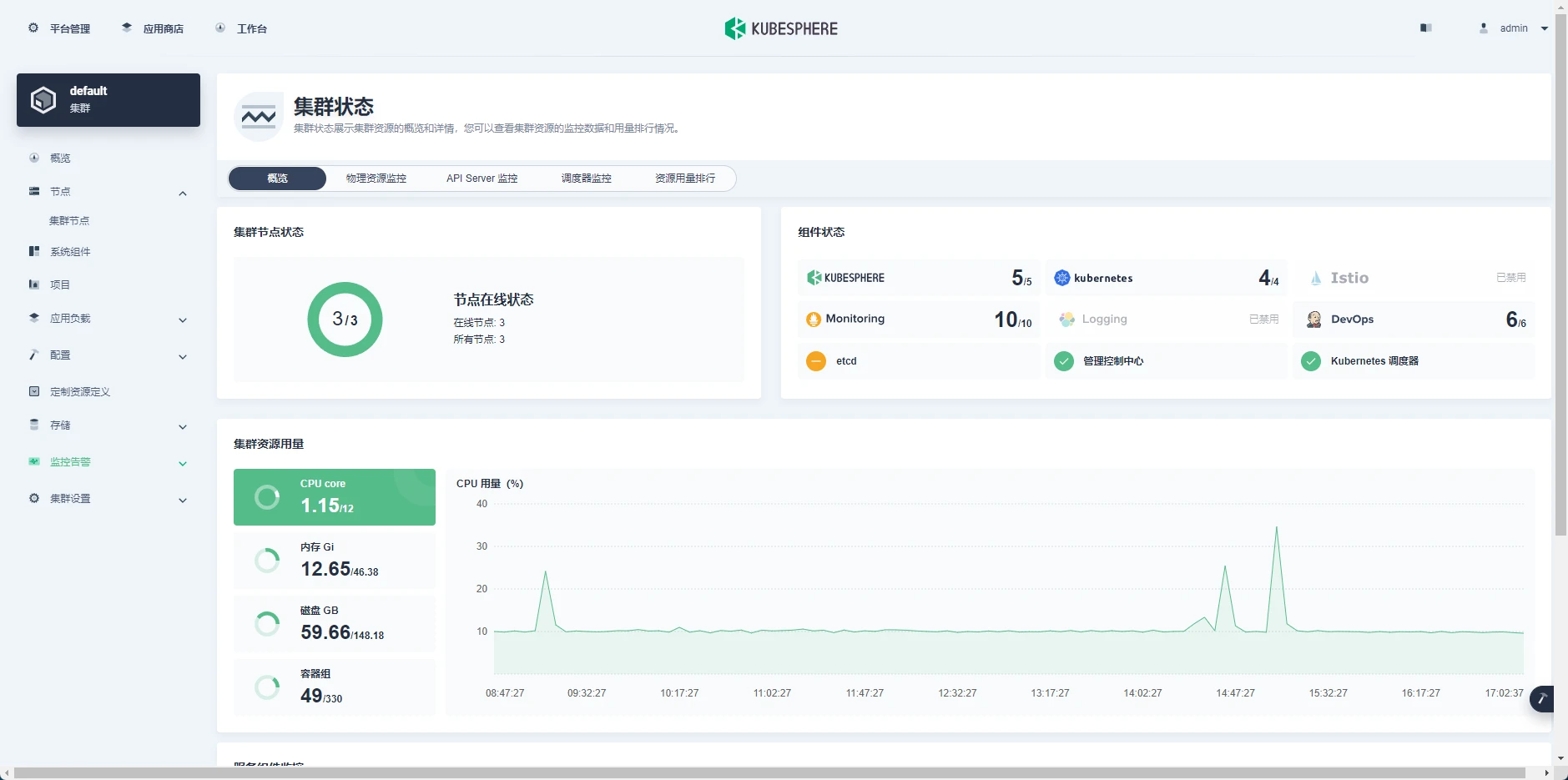Click the 系统组件 sidebar icon

click(34, 251)
